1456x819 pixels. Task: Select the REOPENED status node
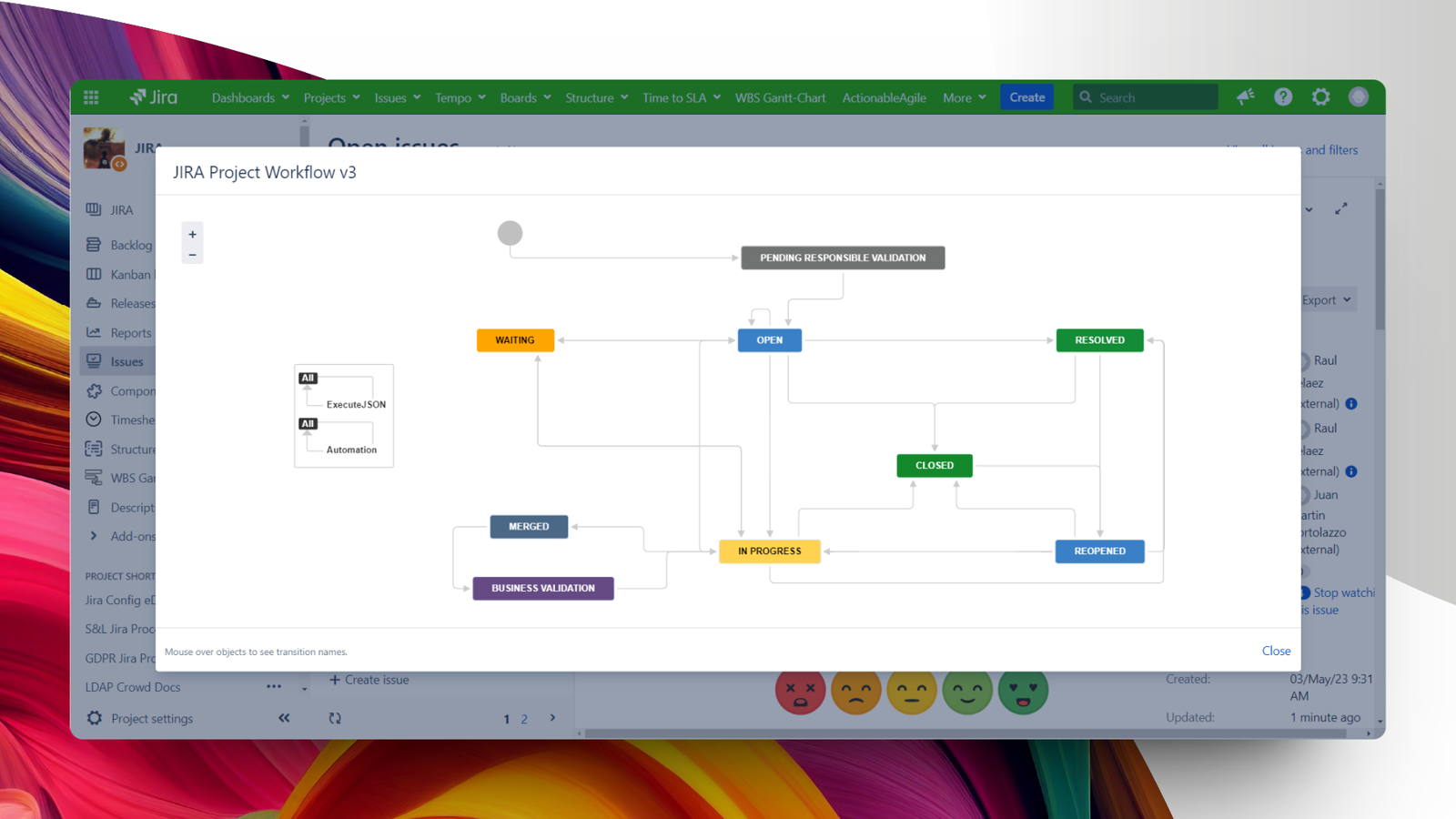pos(1100,551)
